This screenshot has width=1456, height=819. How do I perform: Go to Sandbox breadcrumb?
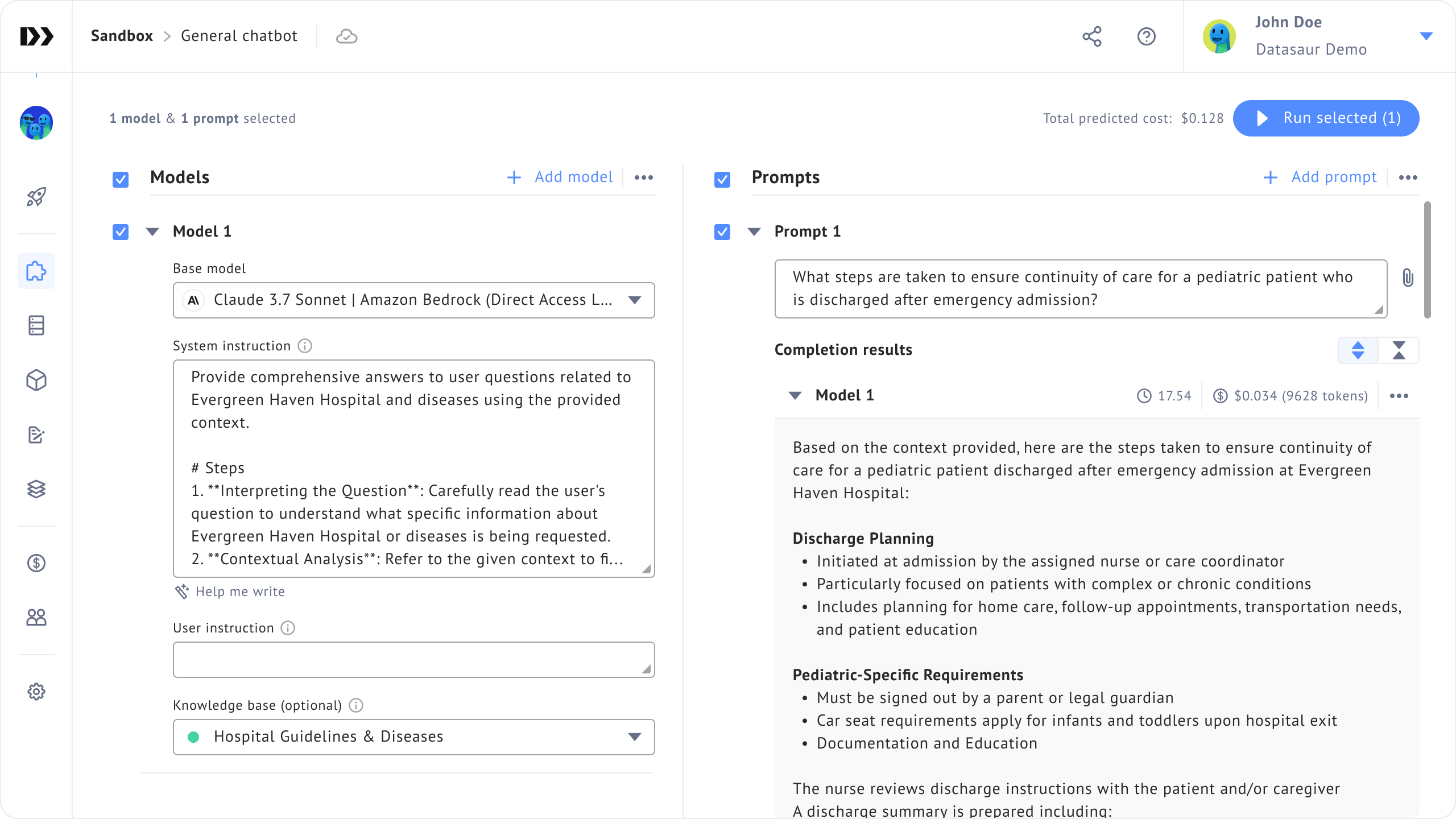122,36
